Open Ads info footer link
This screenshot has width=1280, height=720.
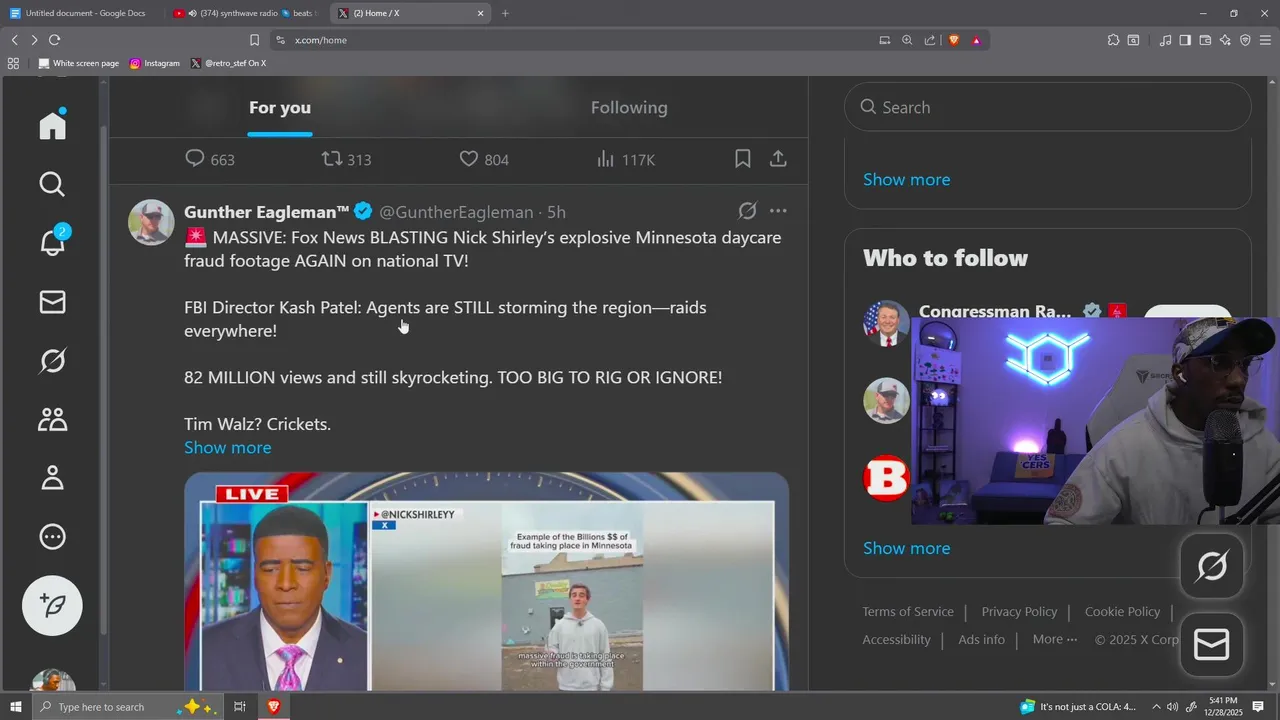coord(981,639)
